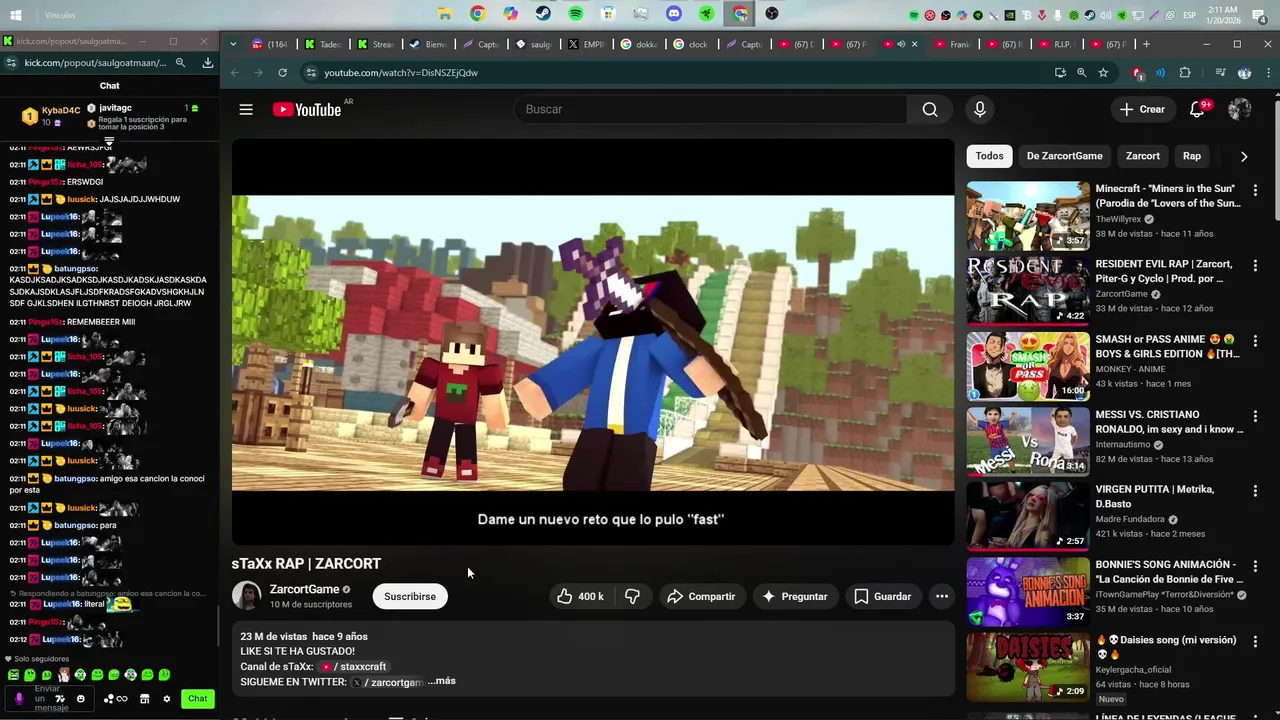Image resolution: width=1280 pixels, height=720 pixels.
Task: Open the VIRGEN PUTITA video thumbnail
Action: point(1028,516)
